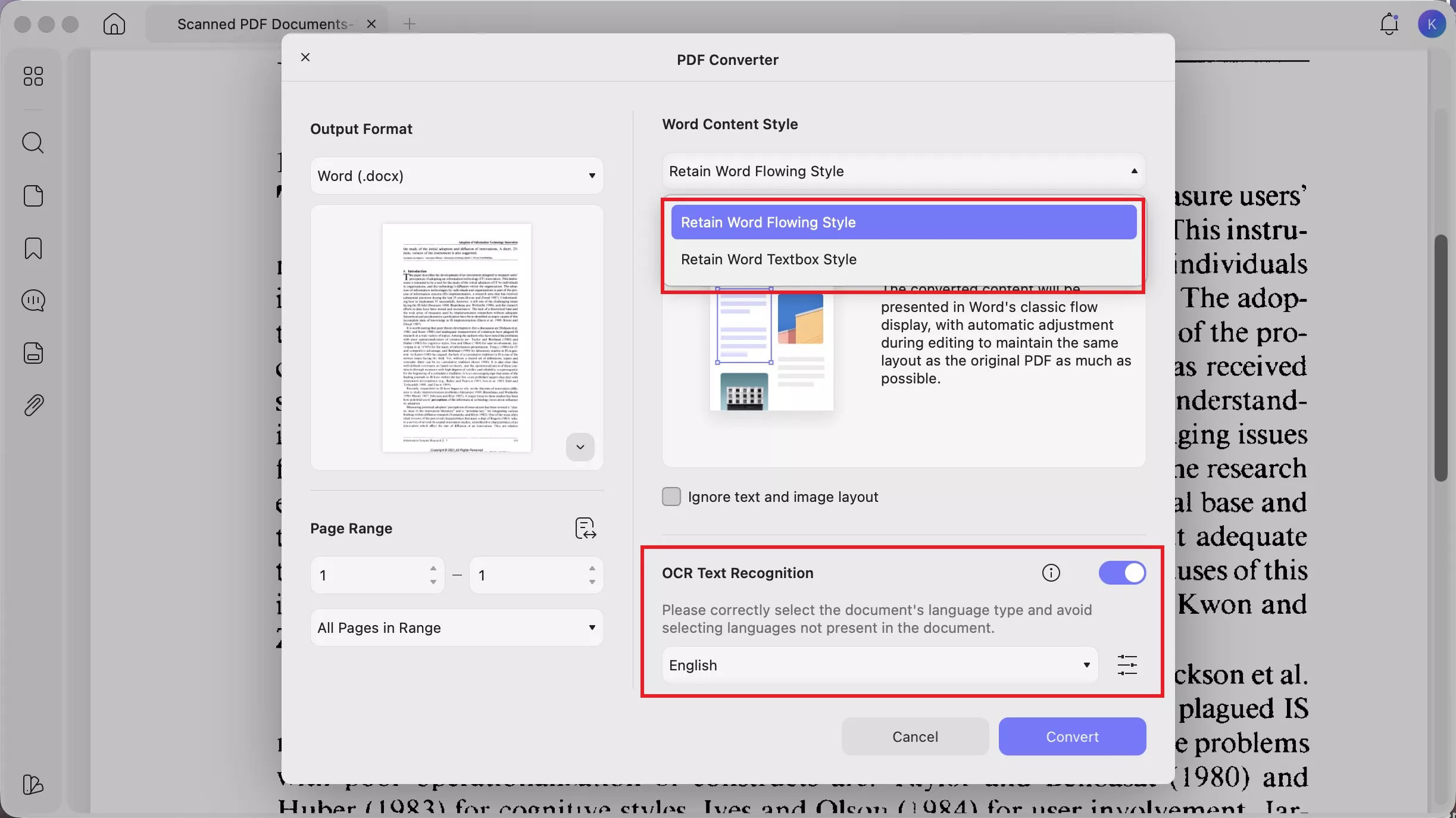Open the English OCR language dropdown
Image resolution: width=1456 pixels, height=818 pixels.
(x=880, y=665)
